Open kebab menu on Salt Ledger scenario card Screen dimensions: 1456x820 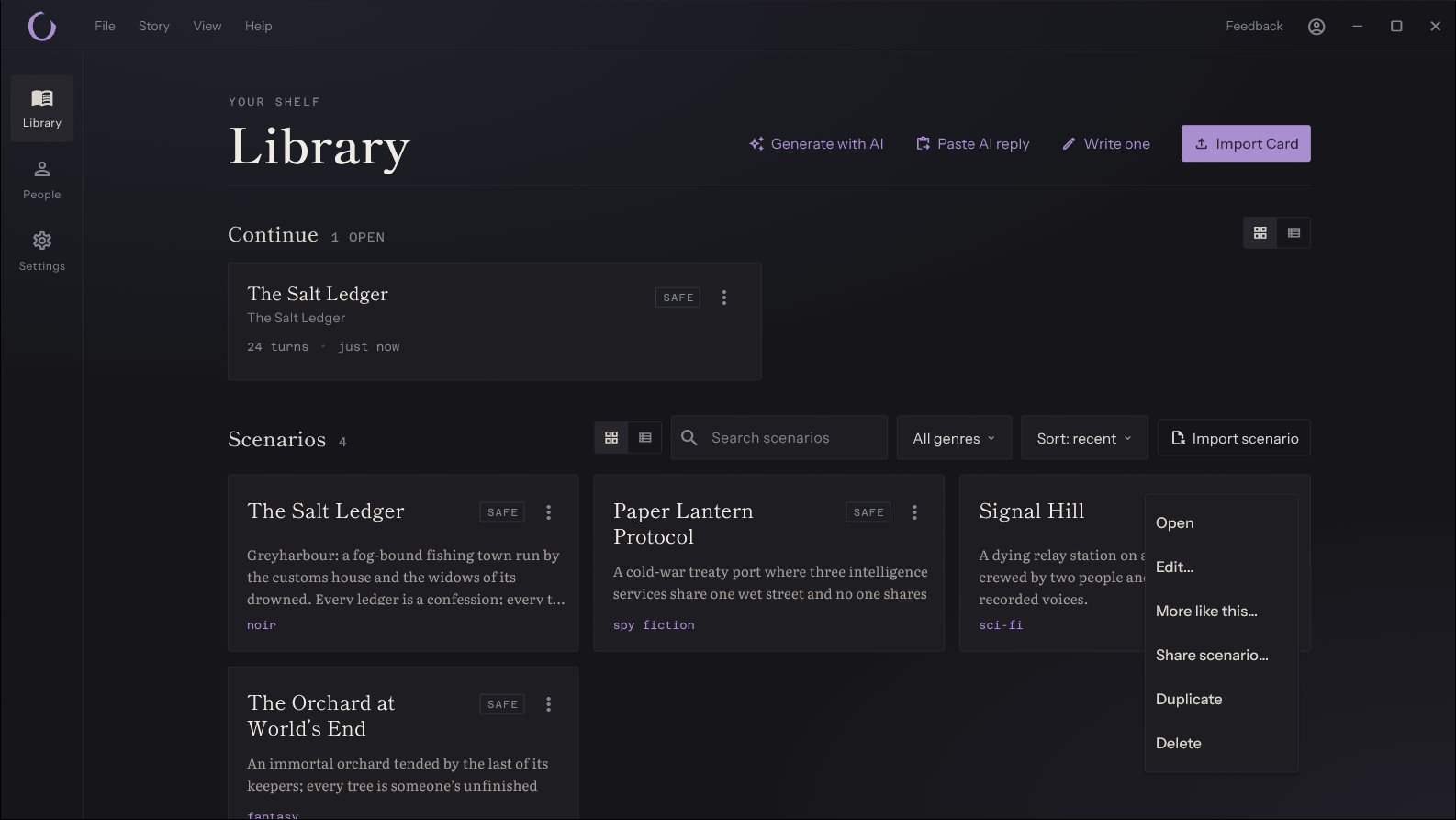[549, 512]
